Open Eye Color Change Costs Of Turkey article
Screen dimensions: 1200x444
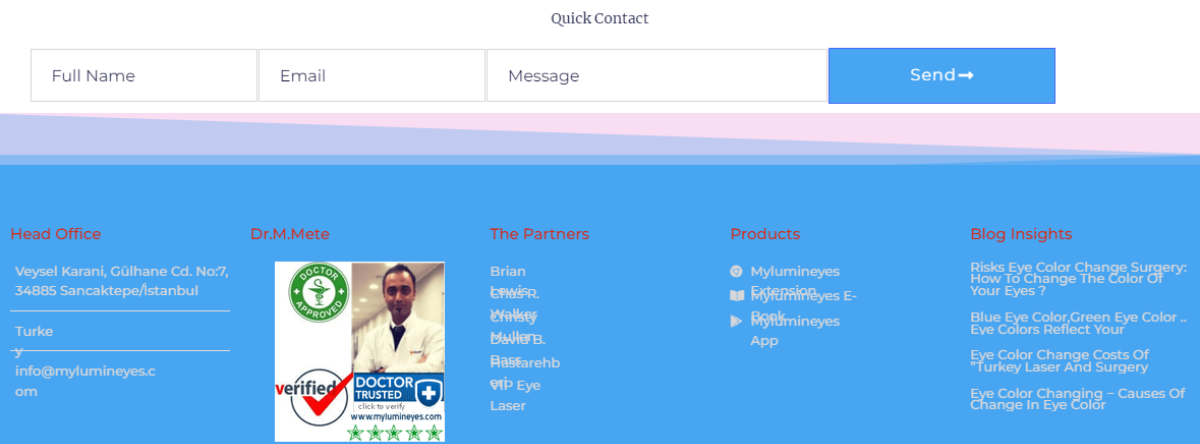tap(1060, 361)
